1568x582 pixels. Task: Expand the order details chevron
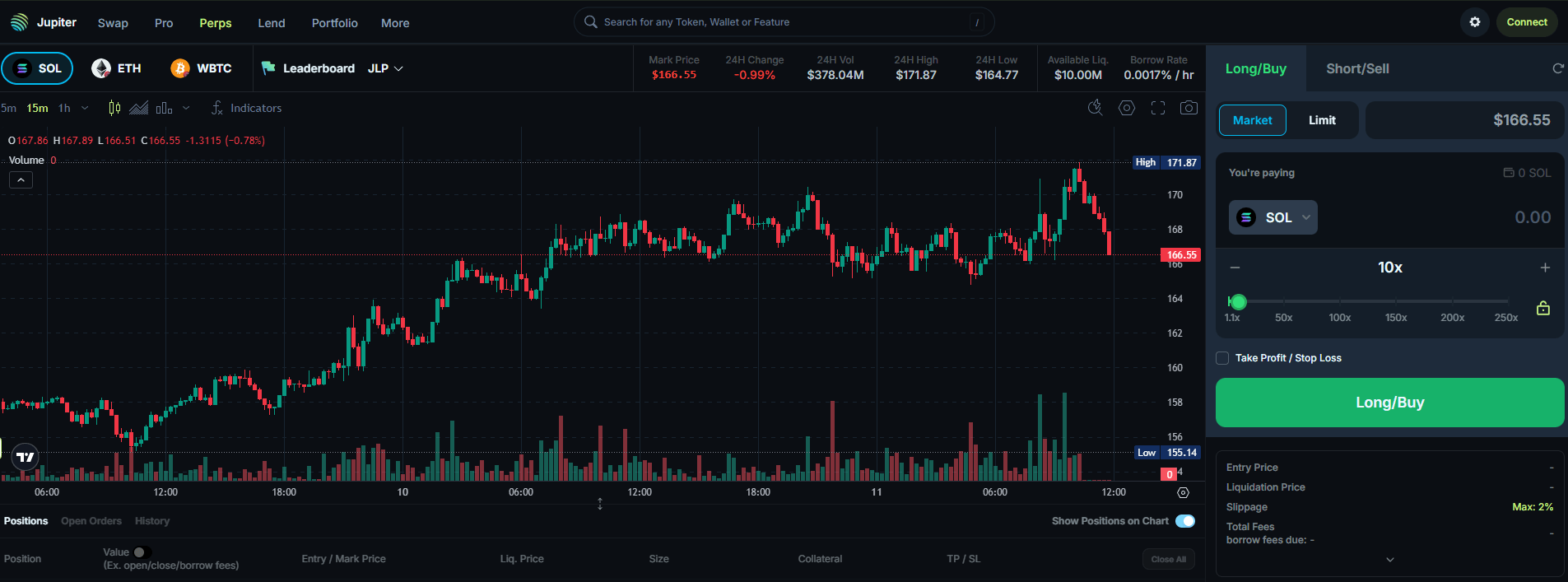click(x=1390, y=560)
